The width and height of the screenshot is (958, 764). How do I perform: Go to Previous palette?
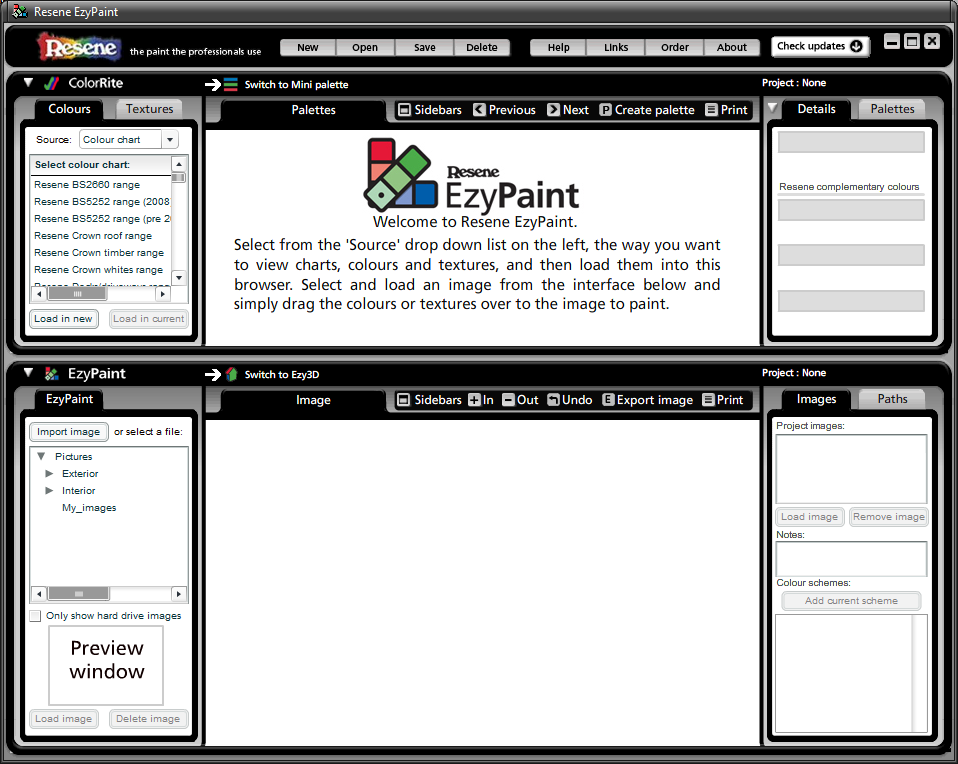pos(505,110)
